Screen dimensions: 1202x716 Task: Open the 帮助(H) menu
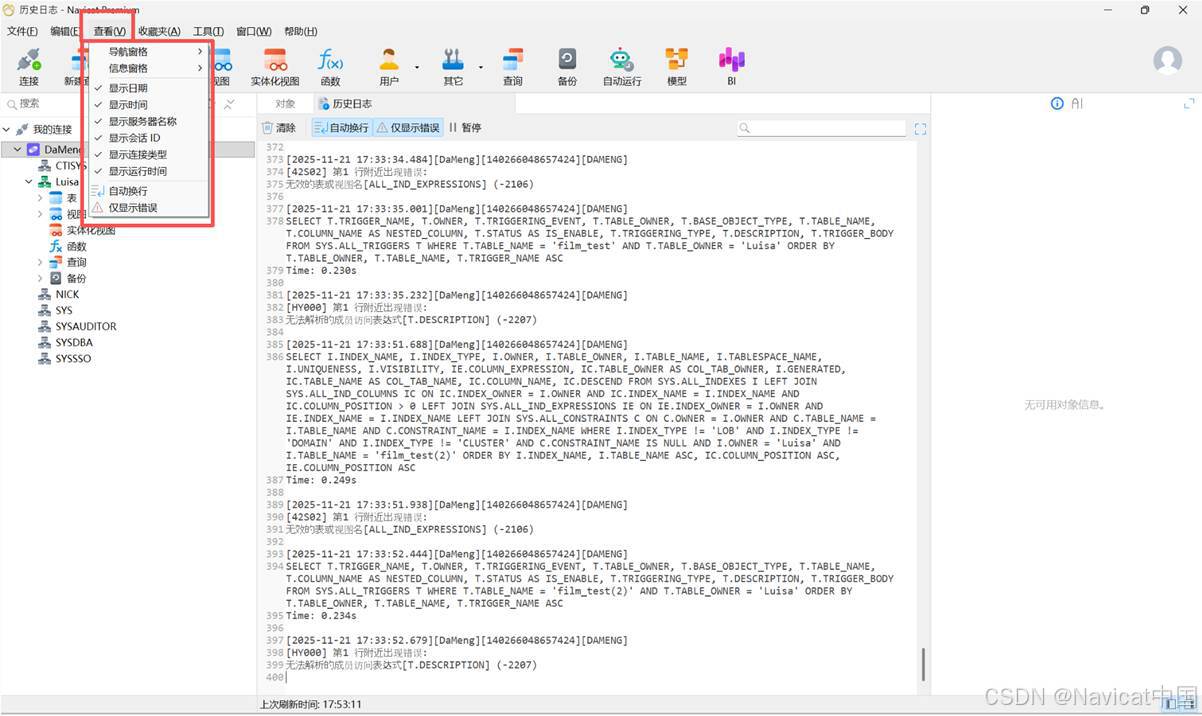tap(300, 31)
